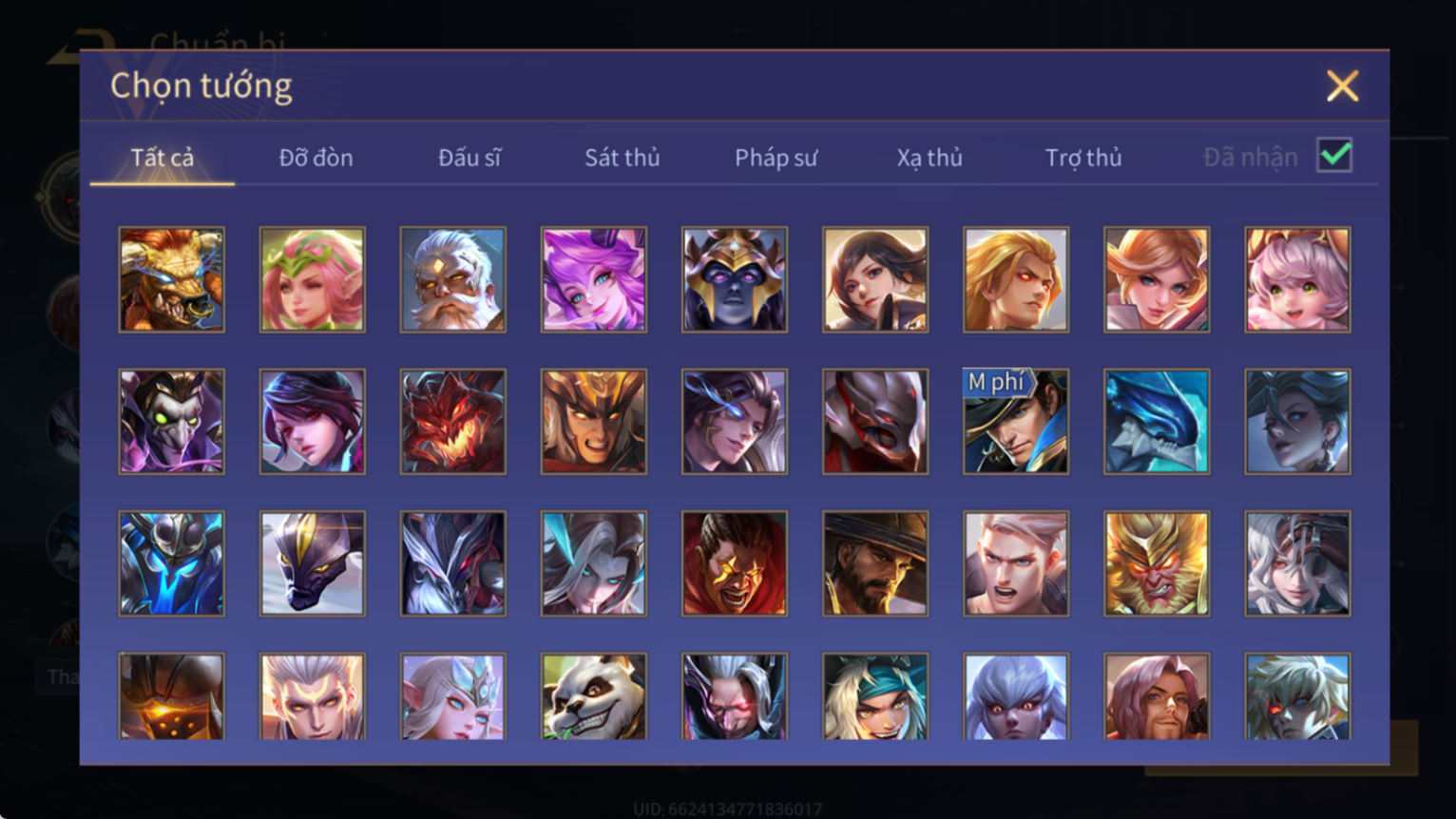
Task: Open the Đấu sĩ tab
Action: [x=469, y=158]
